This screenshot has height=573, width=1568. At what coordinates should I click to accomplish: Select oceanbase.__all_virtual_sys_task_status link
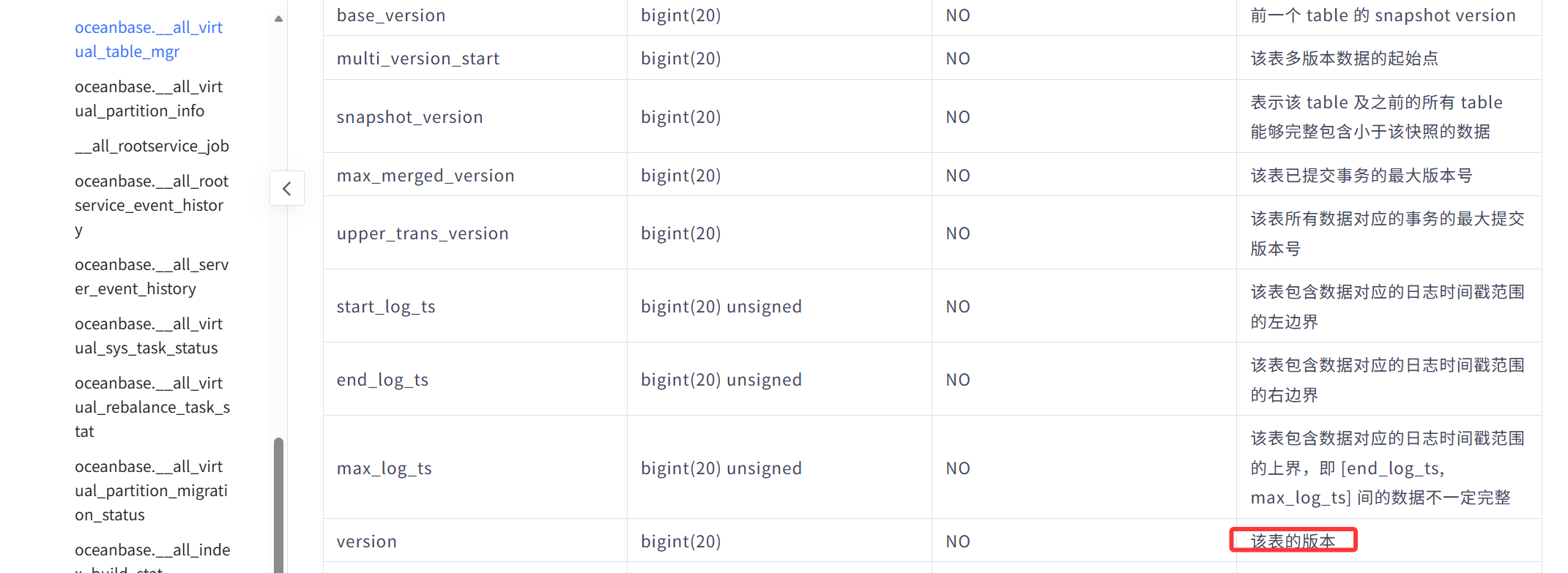(149, 336)
